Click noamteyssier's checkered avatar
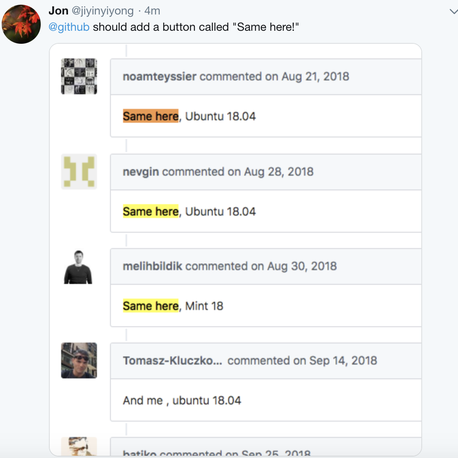This screenshot has width=458, height=458. [79, 76]
